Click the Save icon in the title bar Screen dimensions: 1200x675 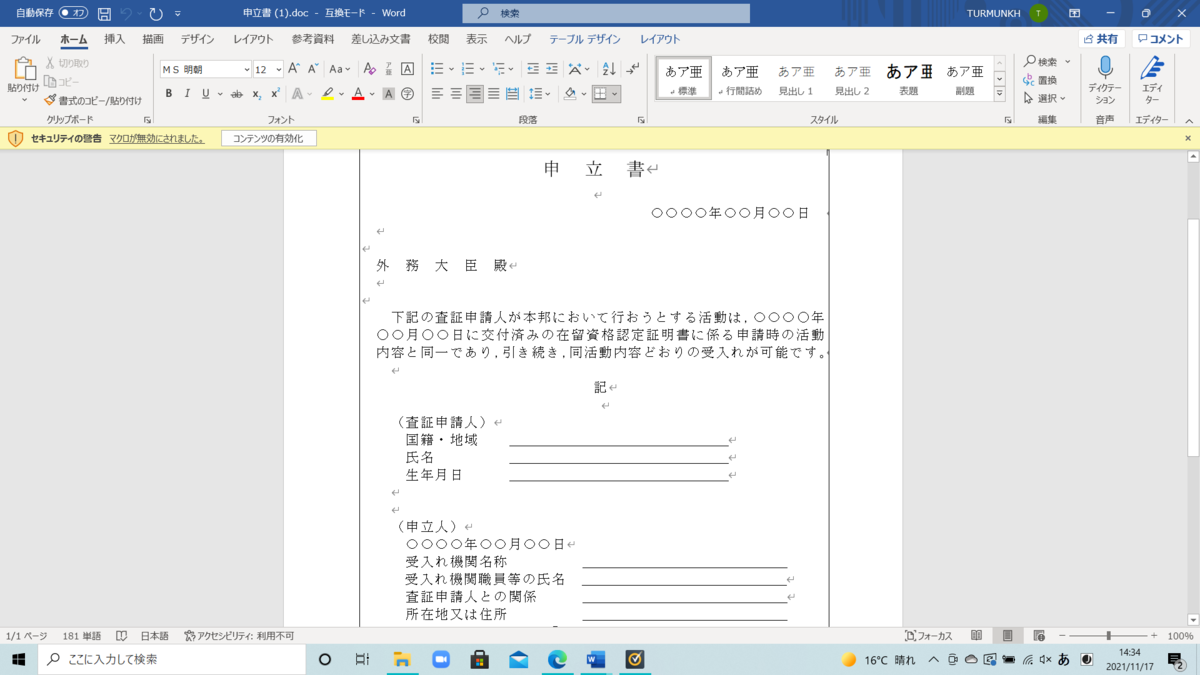104,14
